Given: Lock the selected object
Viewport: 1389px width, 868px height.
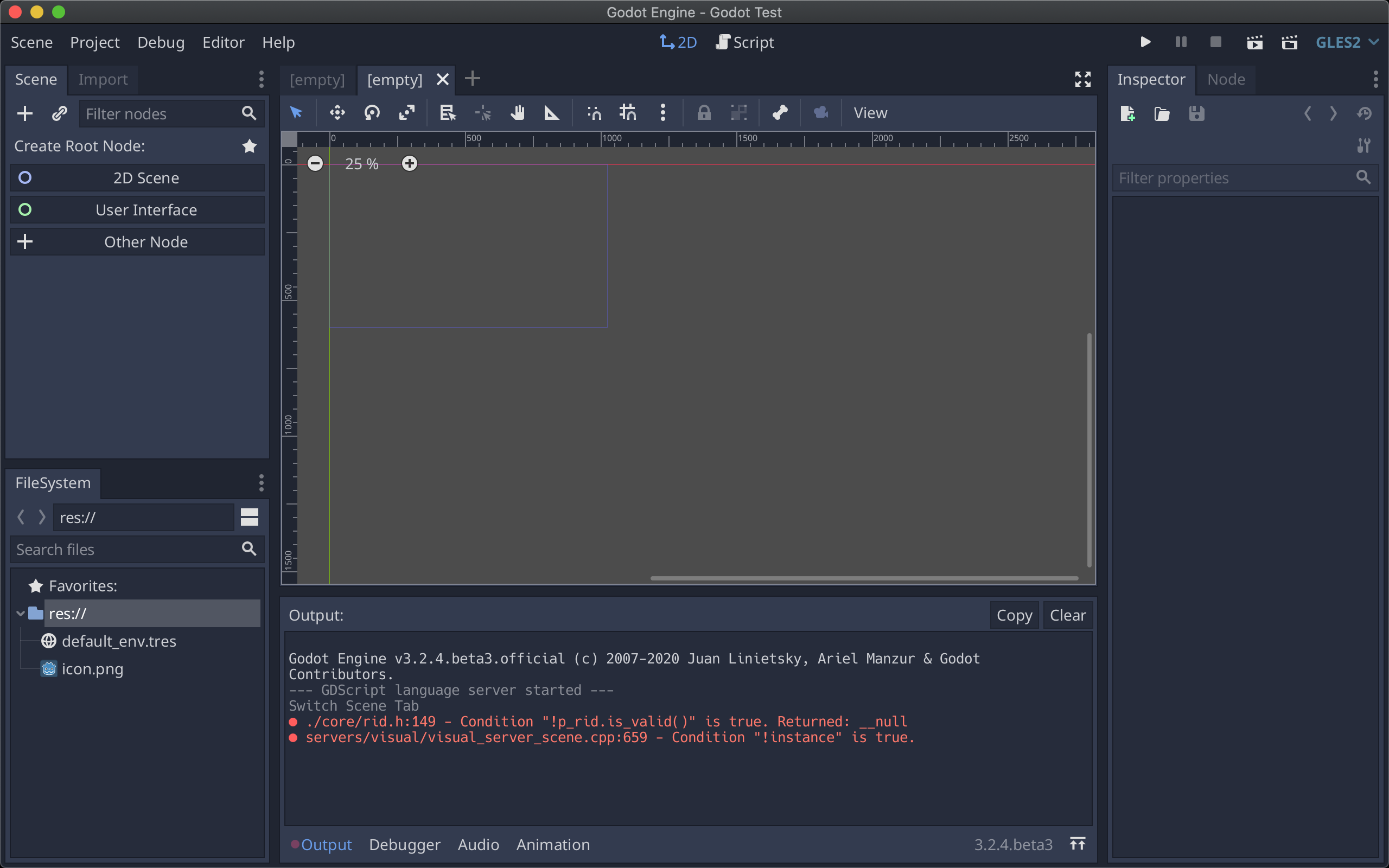Looking at the screenshot, I should pos(704,112).
